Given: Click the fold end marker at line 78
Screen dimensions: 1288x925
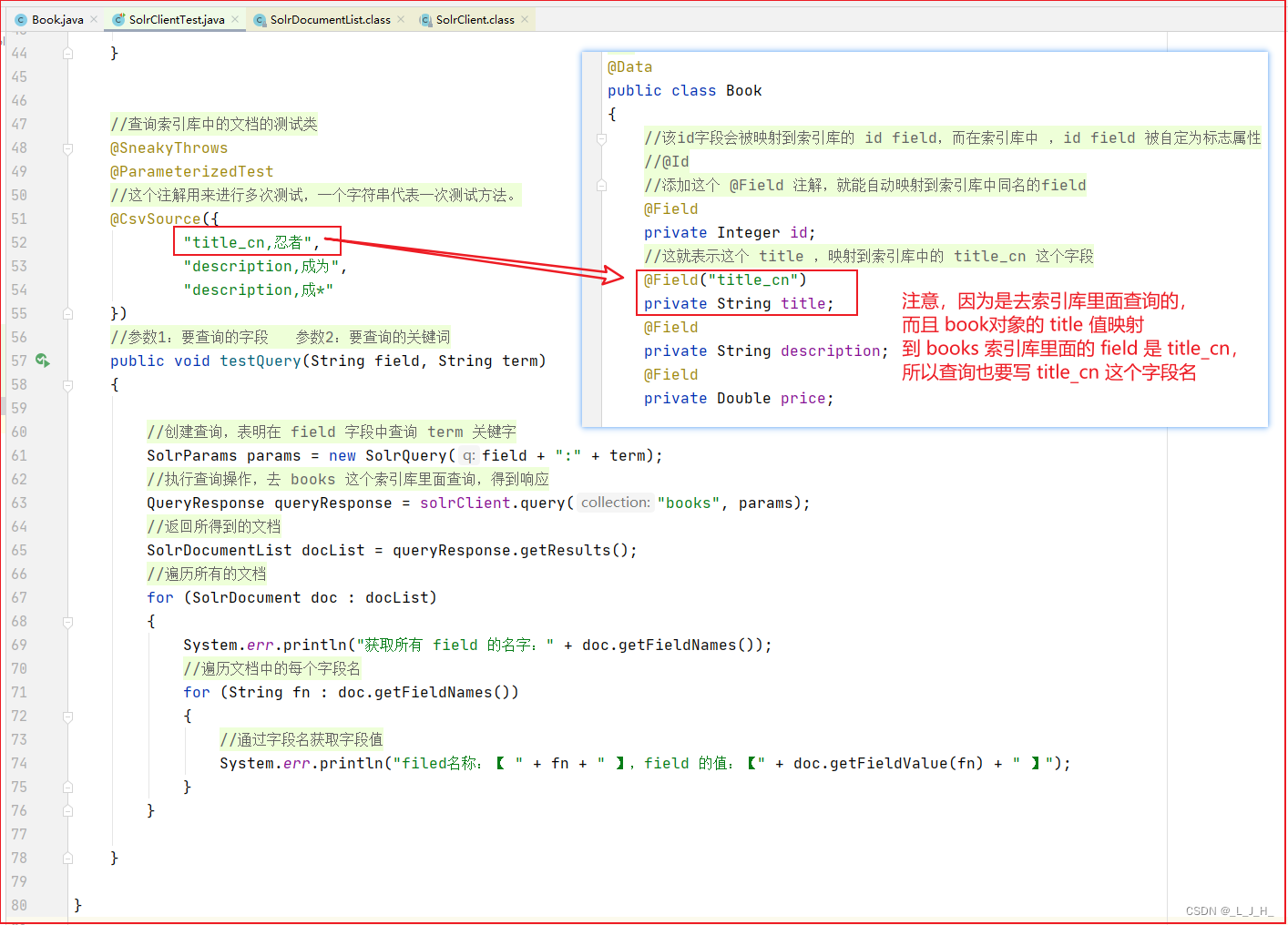Looking at the screenshot, I should [68, 858].
